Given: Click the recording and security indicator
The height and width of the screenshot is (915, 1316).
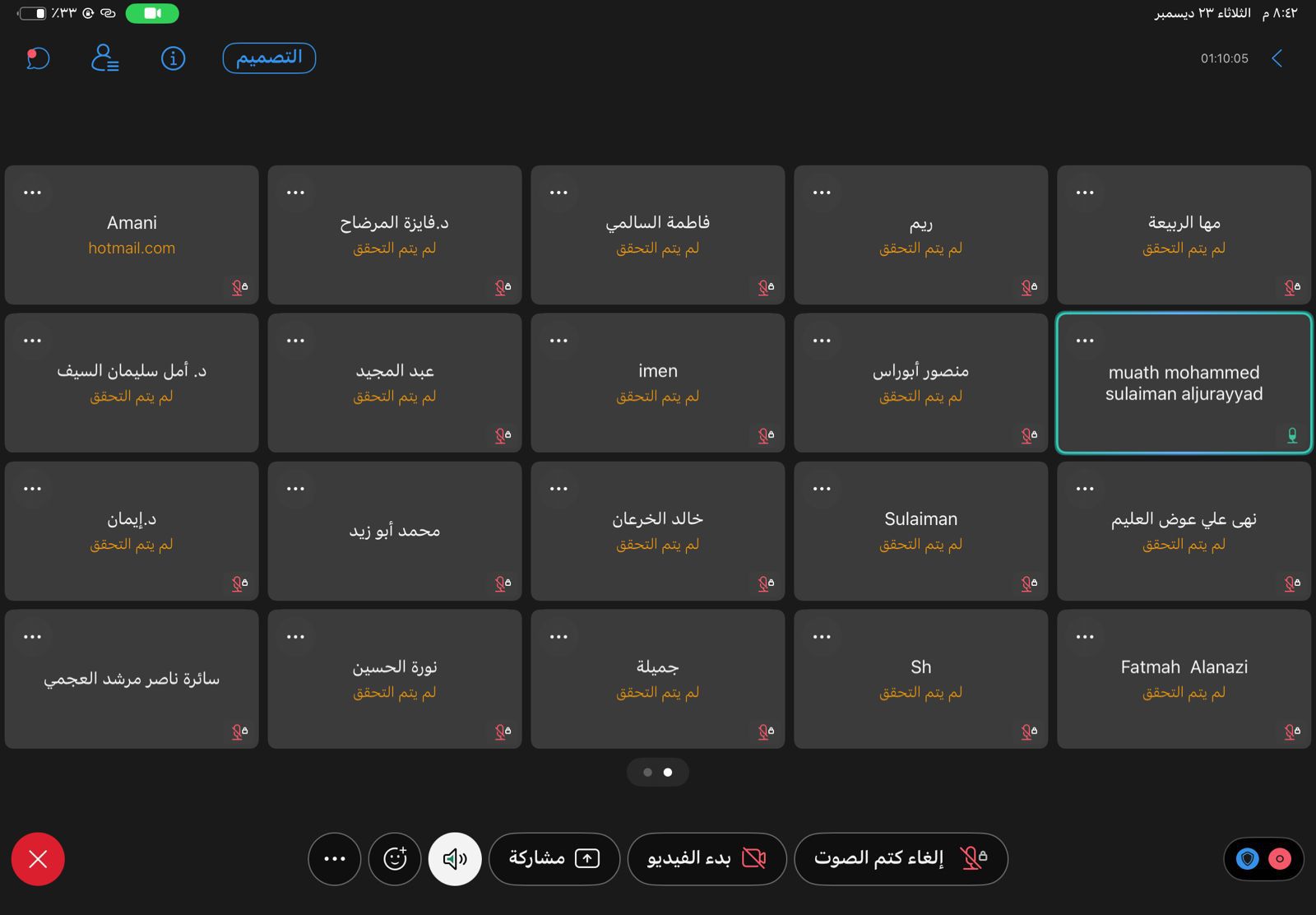Looking at the screenshot, I should click(x=1263, y=859).
